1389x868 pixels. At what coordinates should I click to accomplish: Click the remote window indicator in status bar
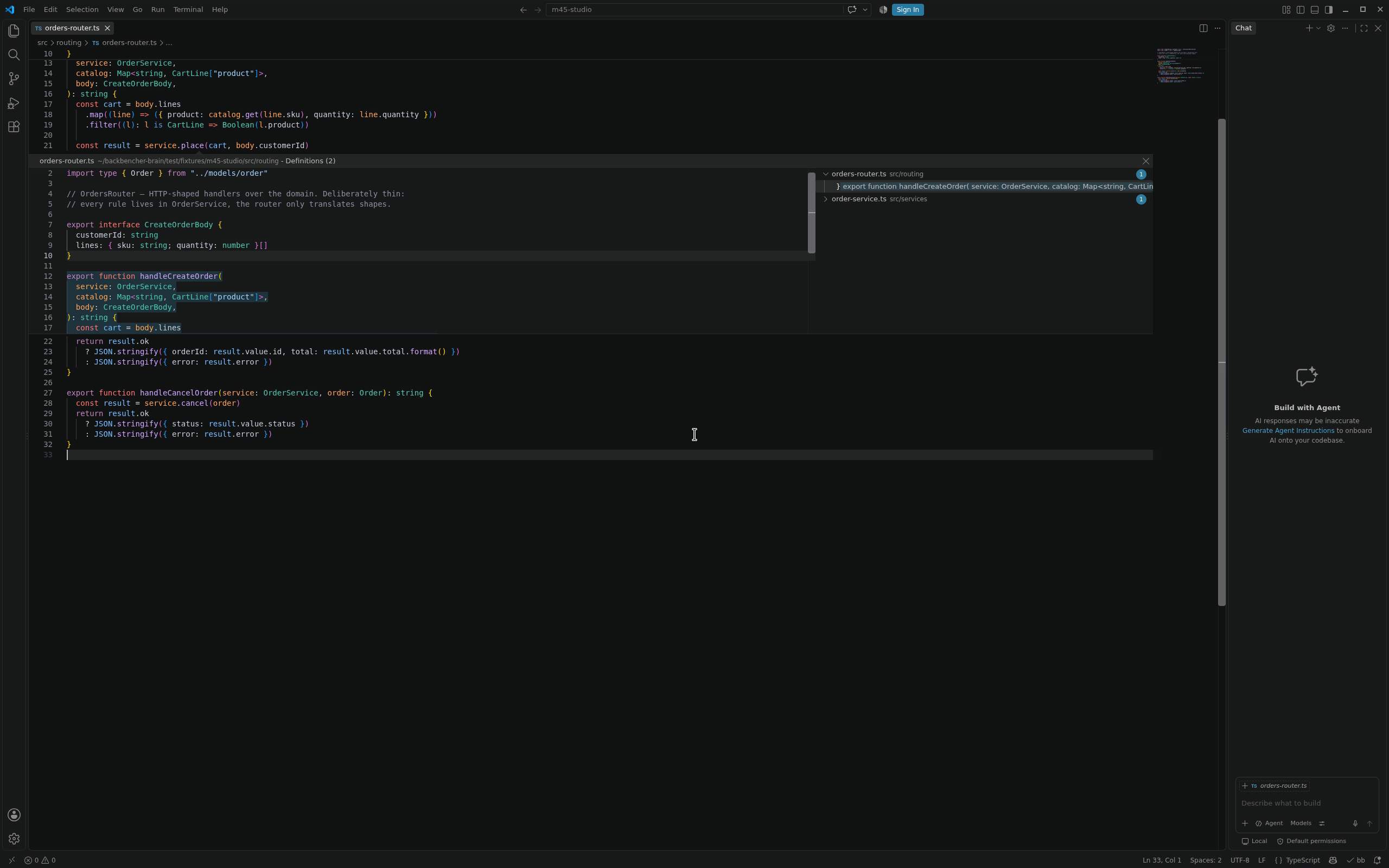pyautogui.click(x=11, y=860)
